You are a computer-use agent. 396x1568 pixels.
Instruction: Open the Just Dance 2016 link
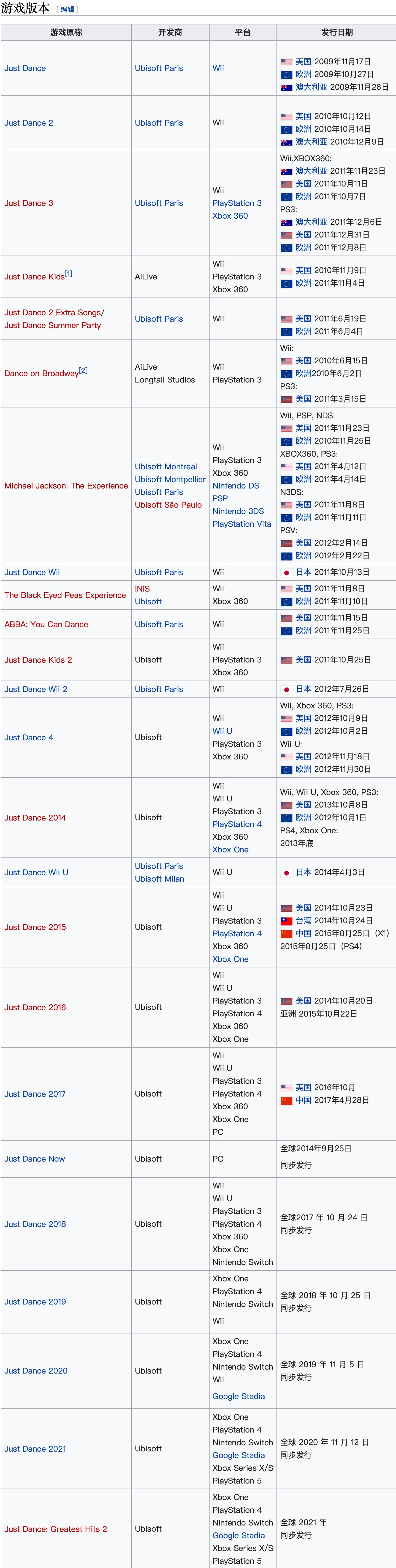point(35,1007)
